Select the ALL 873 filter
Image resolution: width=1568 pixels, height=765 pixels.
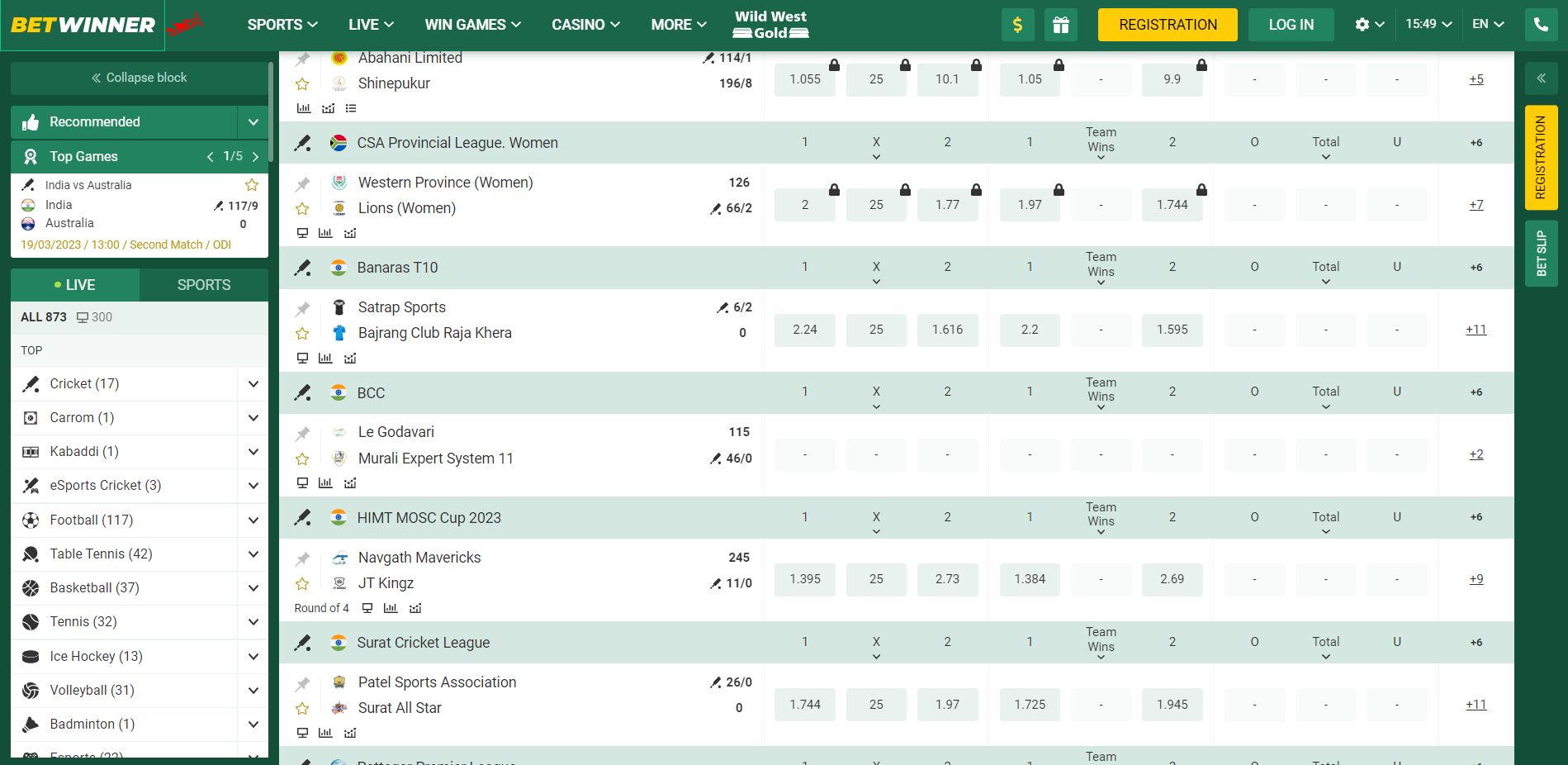44,317
